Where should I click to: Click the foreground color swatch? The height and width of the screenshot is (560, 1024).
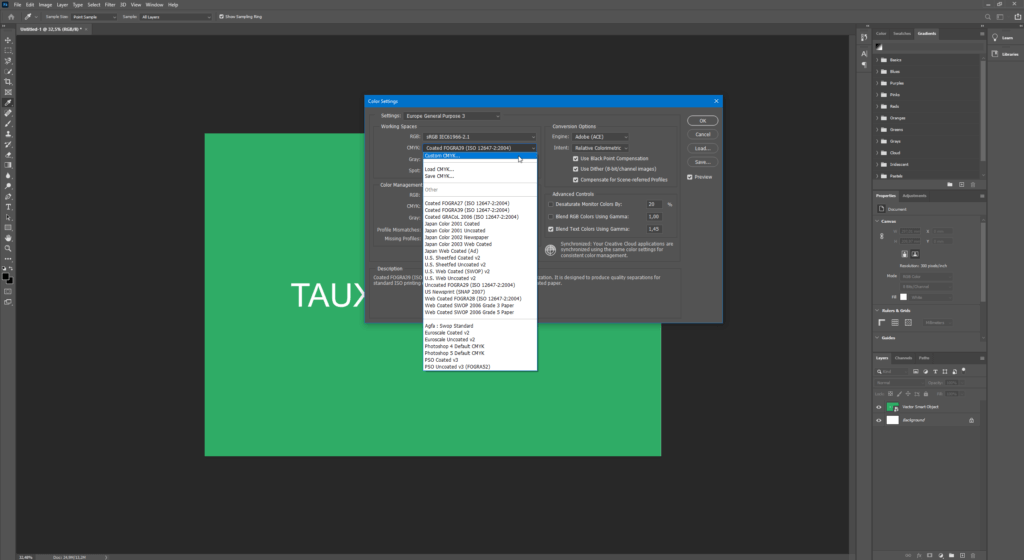pyautogui.click(x=6, y=277)
